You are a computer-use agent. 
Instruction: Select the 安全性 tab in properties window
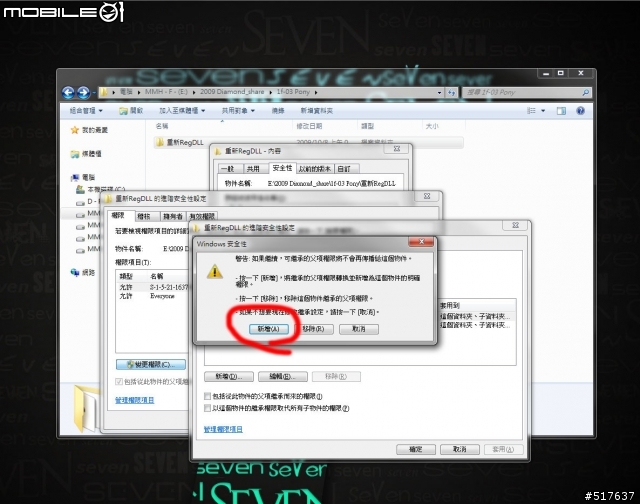pyautogui.click(x=282, y=168)
